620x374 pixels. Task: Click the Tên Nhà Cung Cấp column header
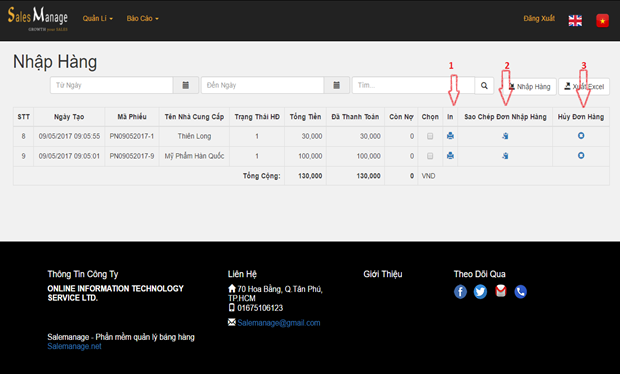pyautogui.click(x=194, y=117)
